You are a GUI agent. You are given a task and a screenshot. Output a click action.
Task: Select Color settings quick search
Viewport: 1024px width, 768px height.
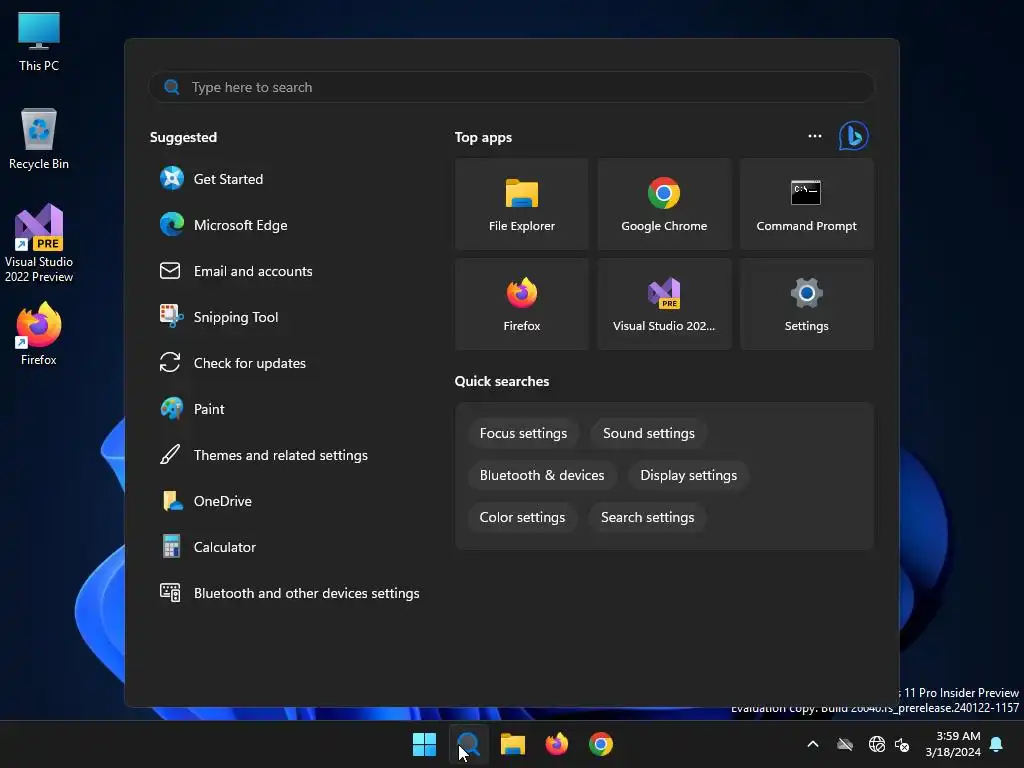(522, 517)
